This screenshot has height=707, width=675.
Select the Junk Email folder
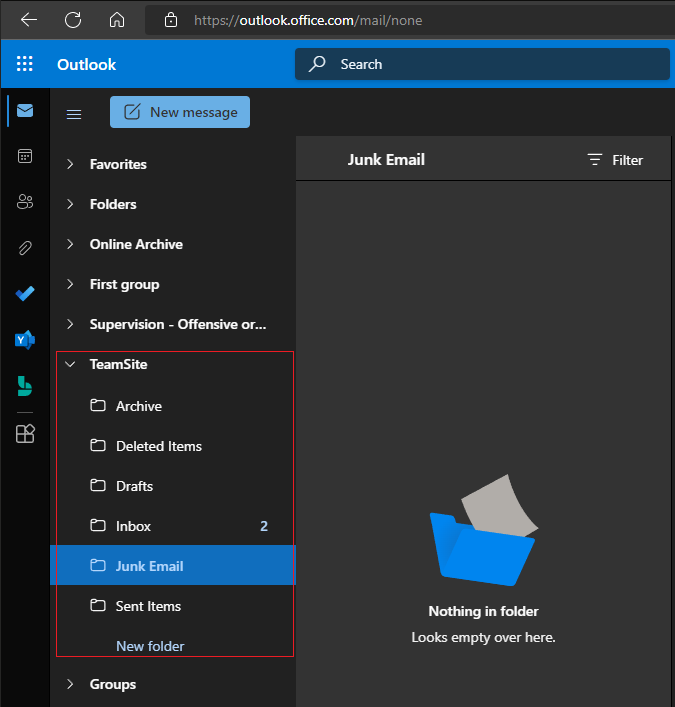click(173, 565)
